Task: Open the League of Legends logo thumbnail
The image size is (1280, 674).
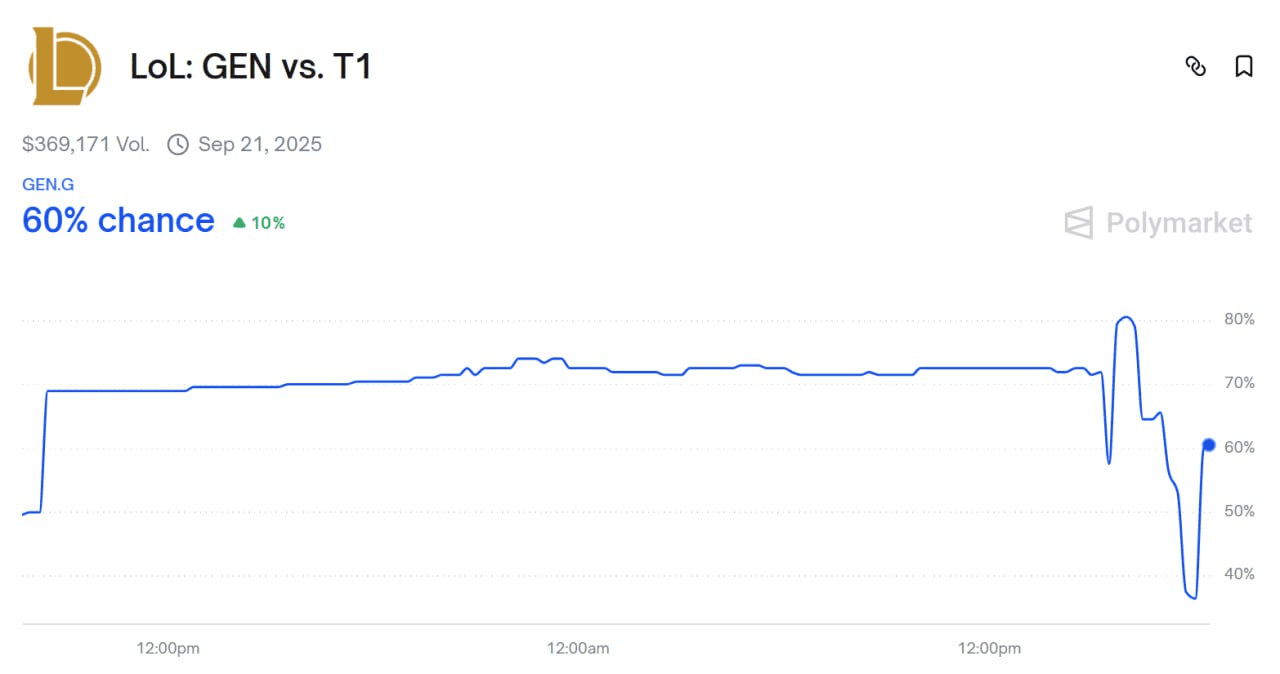Action: [x=65, y=66]
